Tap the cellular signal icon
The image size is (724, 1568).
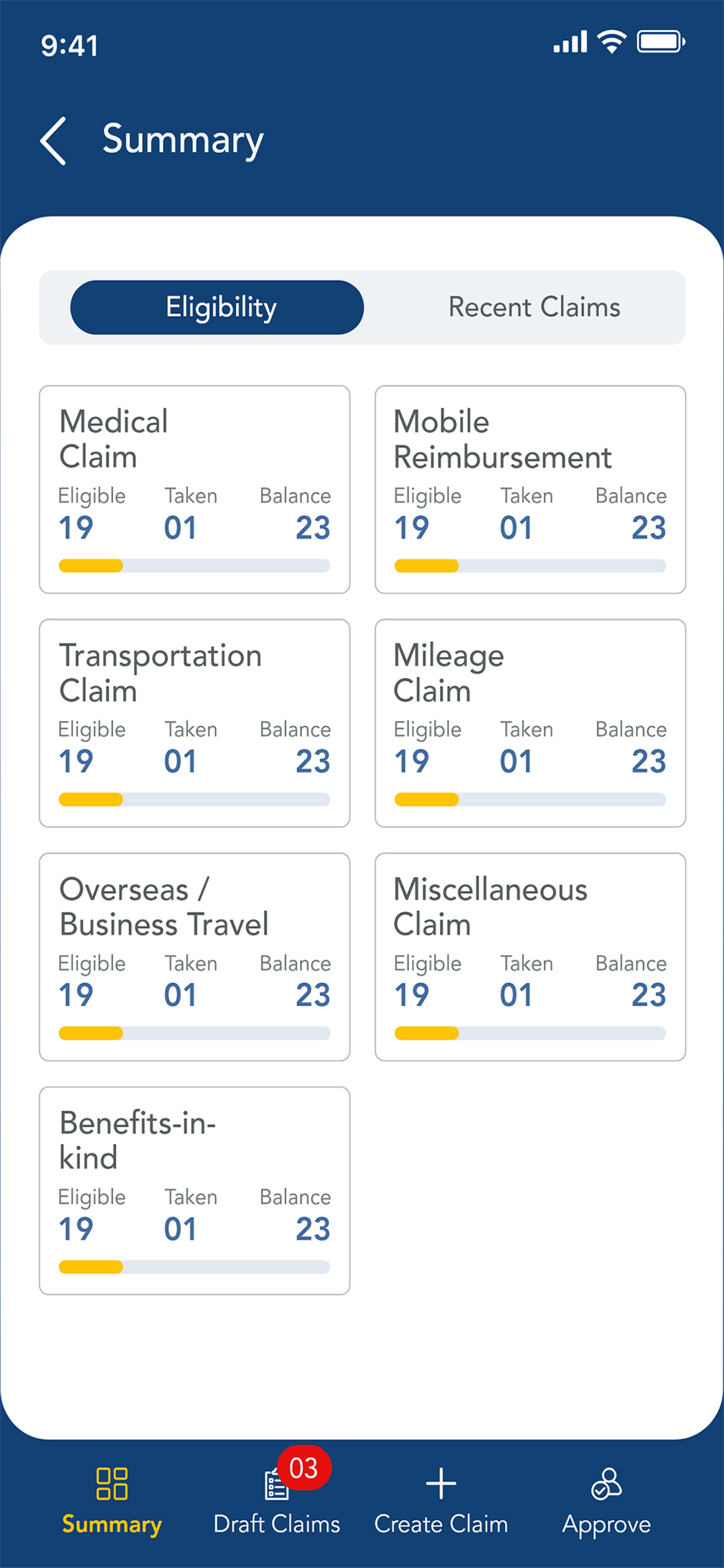tap(570, 42)
